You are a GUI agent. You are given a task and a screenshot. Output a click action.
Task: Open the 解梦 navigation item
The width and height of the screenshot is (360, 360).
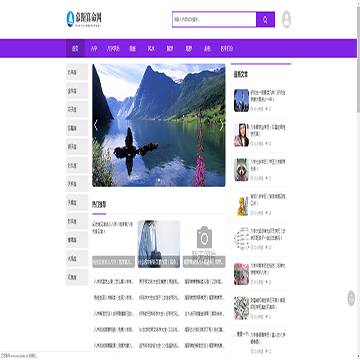tap(170, 49)
